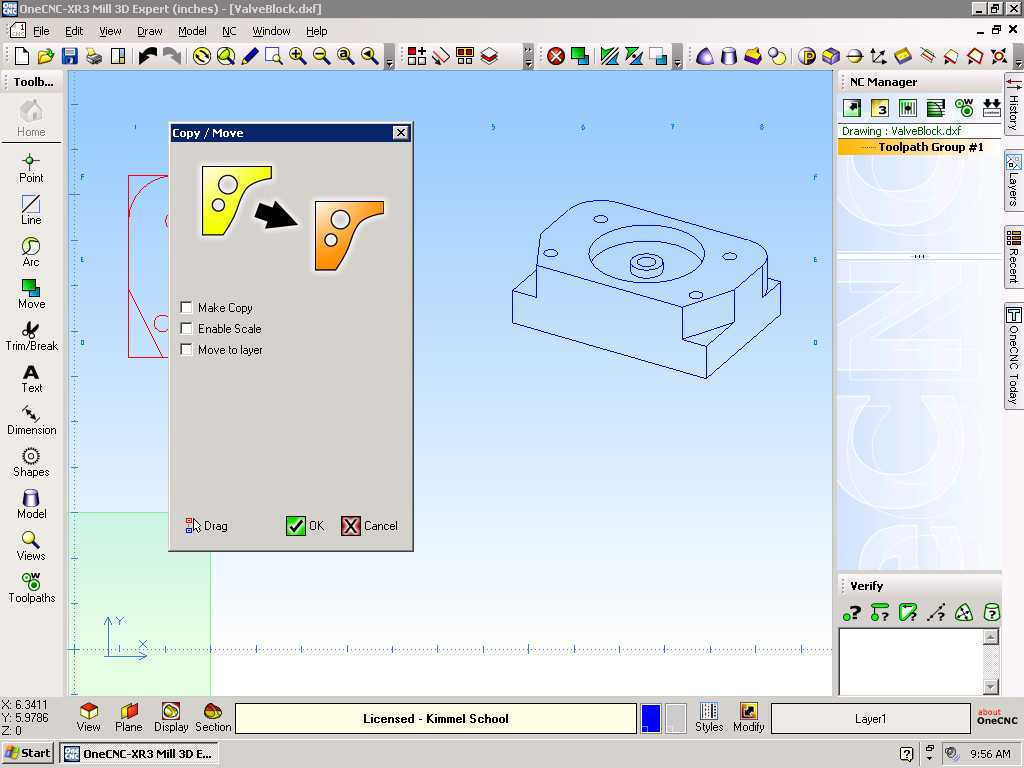Click the Display icon in the bottom bar
Image resolution: width=1024 pixels, height=768 pixels.
pyautogui.click(x=171, y=717)
